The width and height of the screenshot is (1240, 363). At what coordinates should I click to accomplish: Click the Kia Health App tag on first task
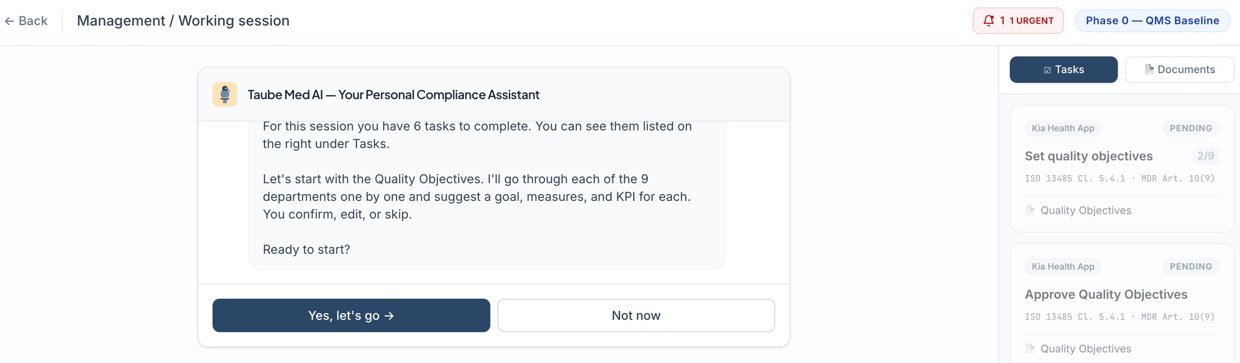(1063, 128)
